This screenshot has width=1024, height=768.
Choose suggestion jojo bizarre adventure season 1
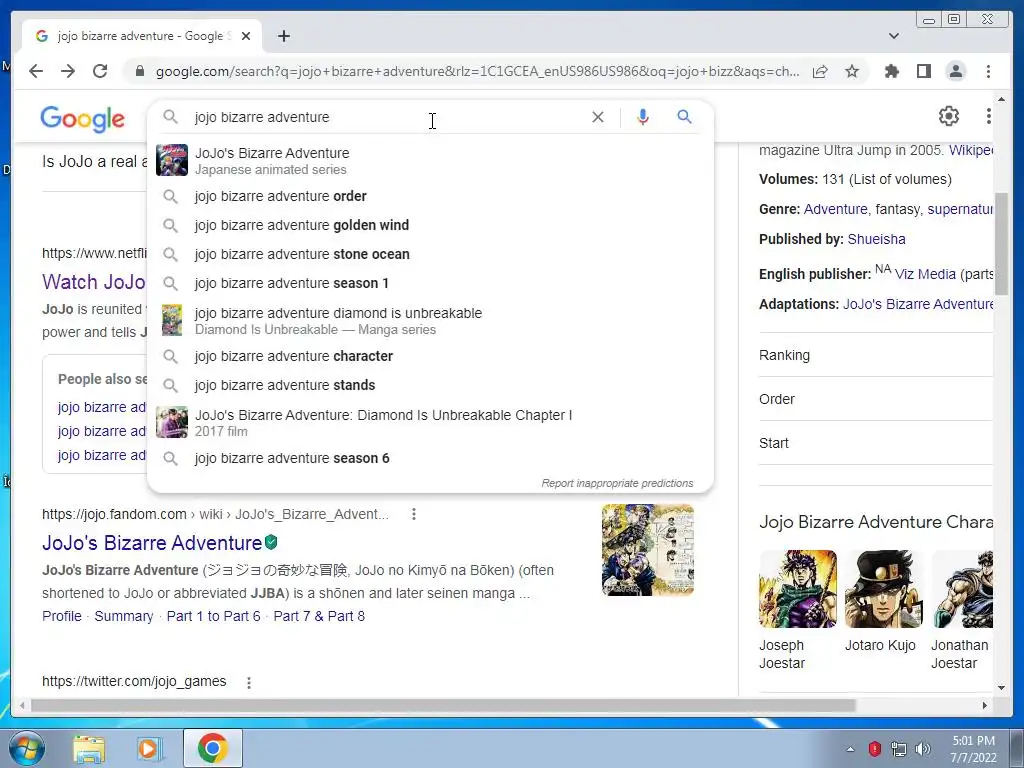431,283
